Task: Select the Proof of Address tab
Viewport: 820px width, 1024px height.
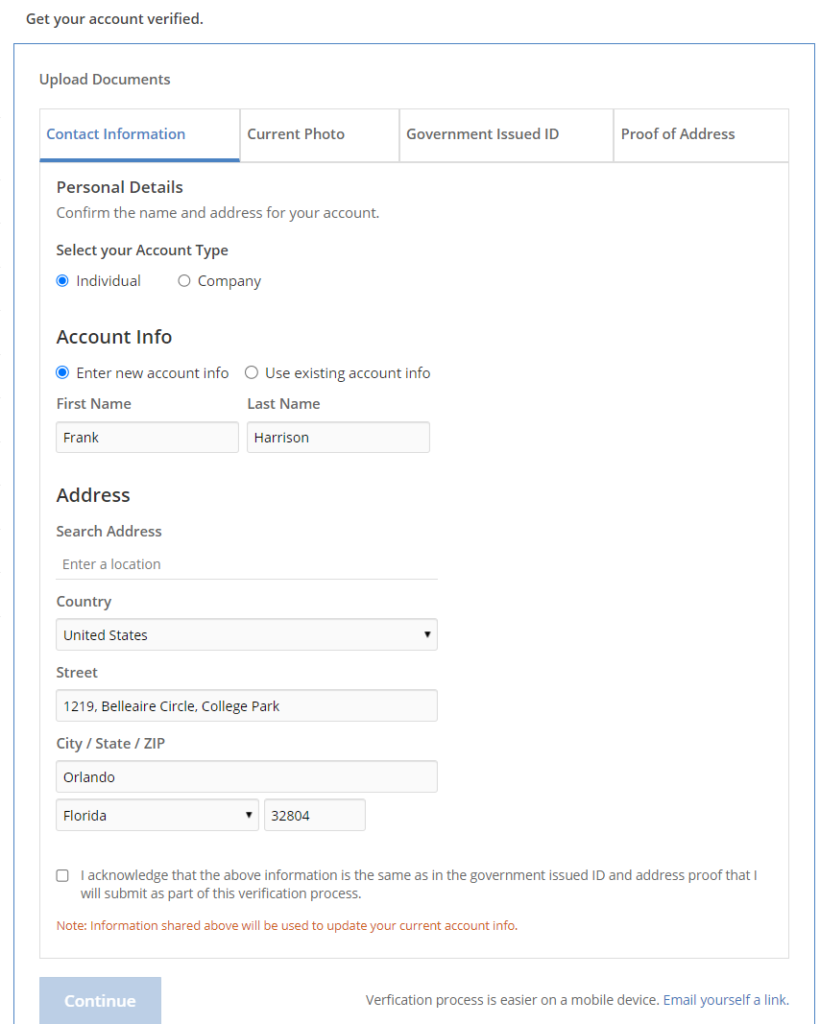Action: 677,134
